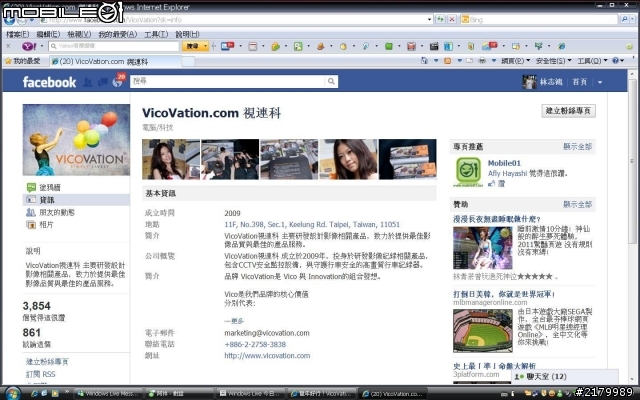This screenshot has width=640, height=400.
Task: Focus the Facebook 搜尋 search field
Action: [x=228, y=81]
